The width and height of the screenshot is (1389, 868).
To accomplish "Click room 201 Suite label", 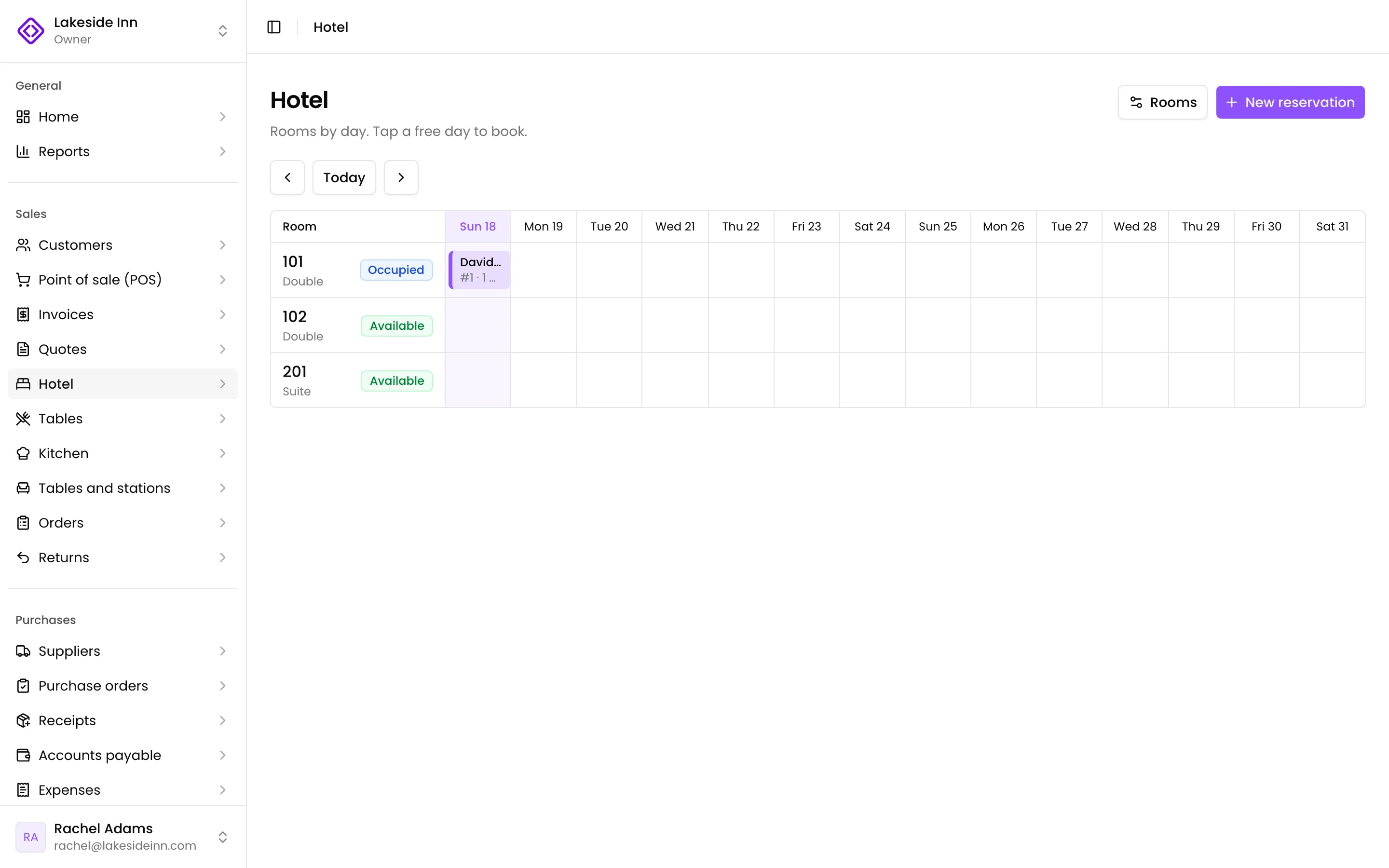I will click(x=297, y=392).
